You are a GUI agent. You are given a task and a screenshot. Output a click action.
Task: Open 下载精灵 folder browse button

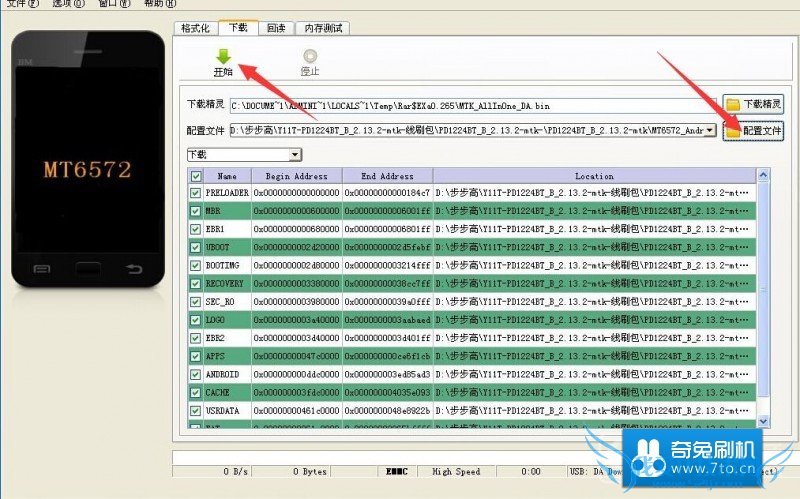pos(753,104)
